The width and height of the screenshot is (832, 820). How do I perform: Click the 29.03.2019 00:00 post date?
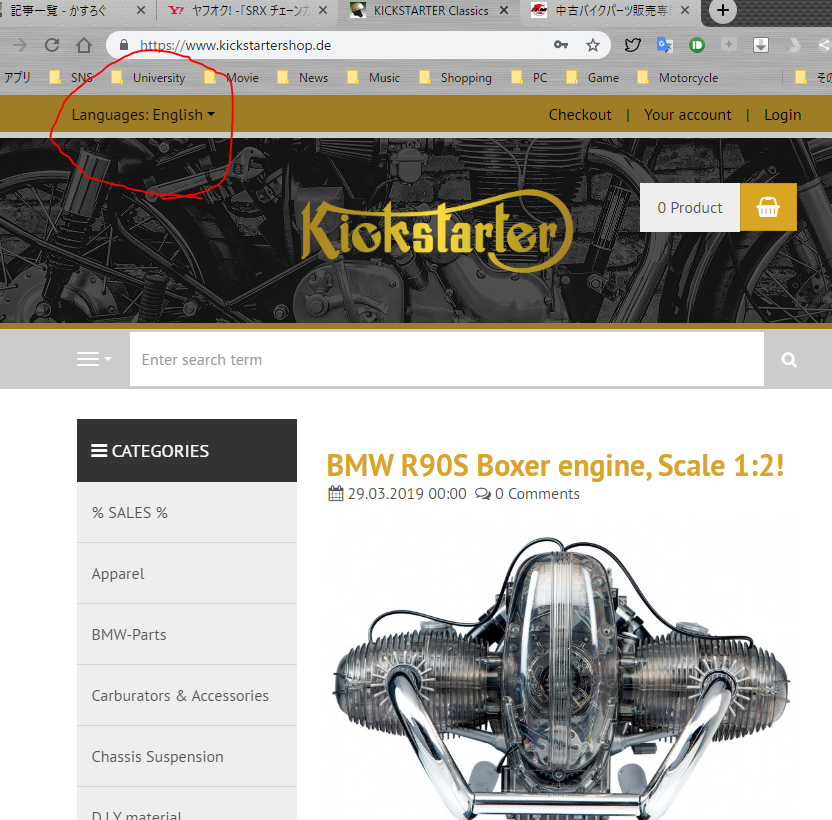click(x=397, y=494)
